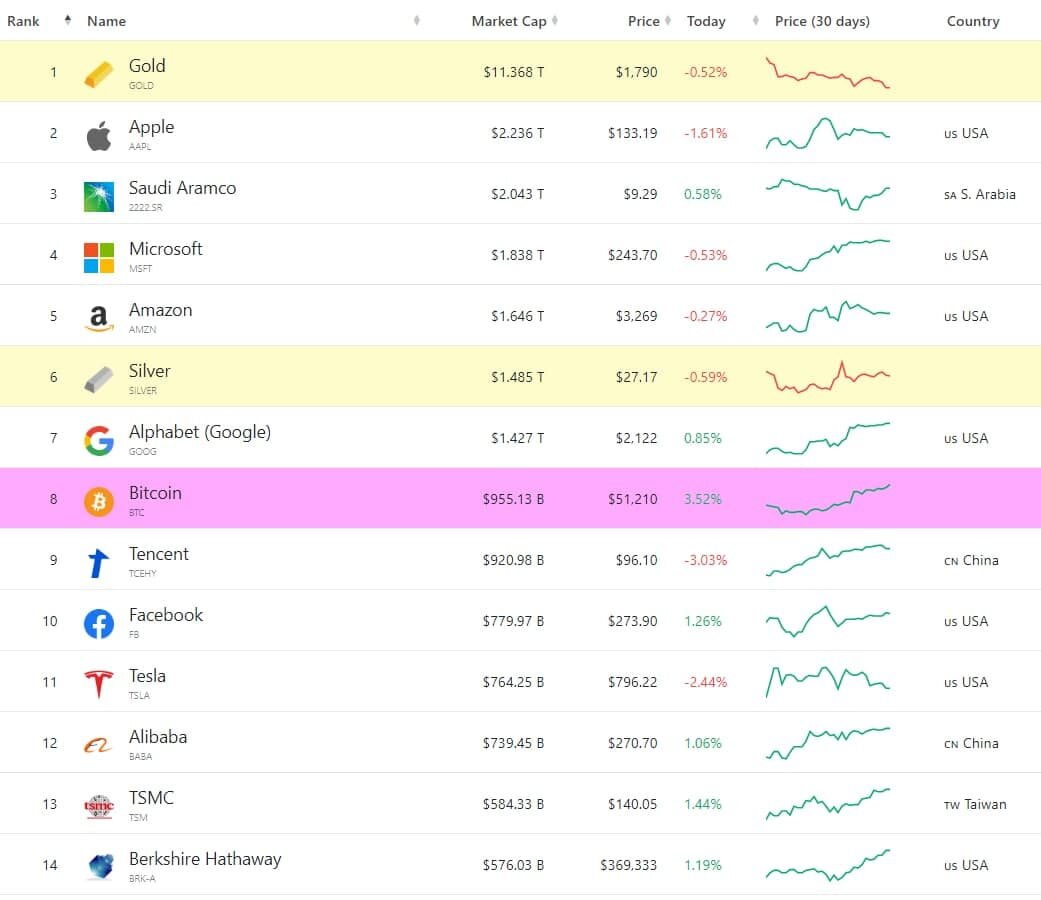Click the Taiwan country label
The width and height of the screenshot is (1041, 900).
point(975,804)
